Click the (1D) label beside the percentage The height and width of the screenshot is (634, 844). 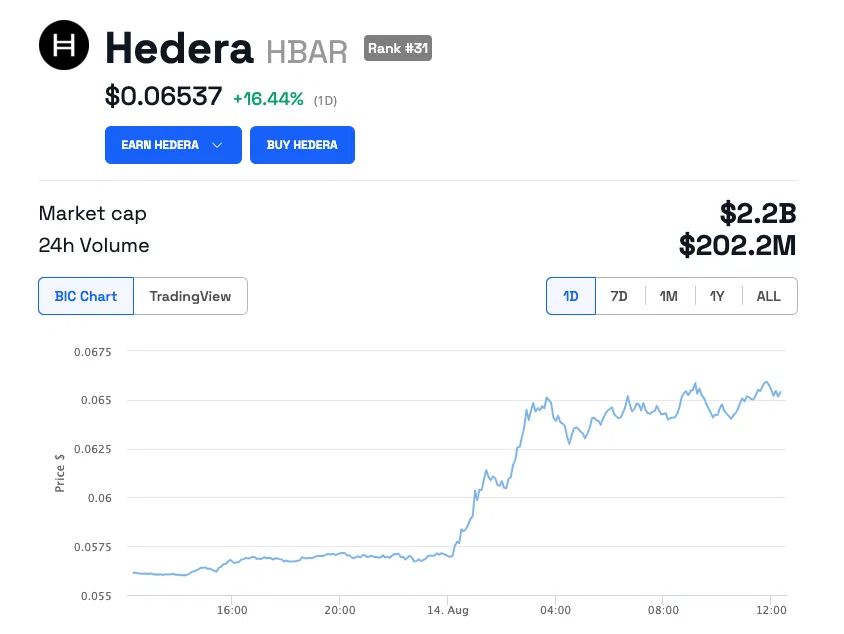click(326, 99)
